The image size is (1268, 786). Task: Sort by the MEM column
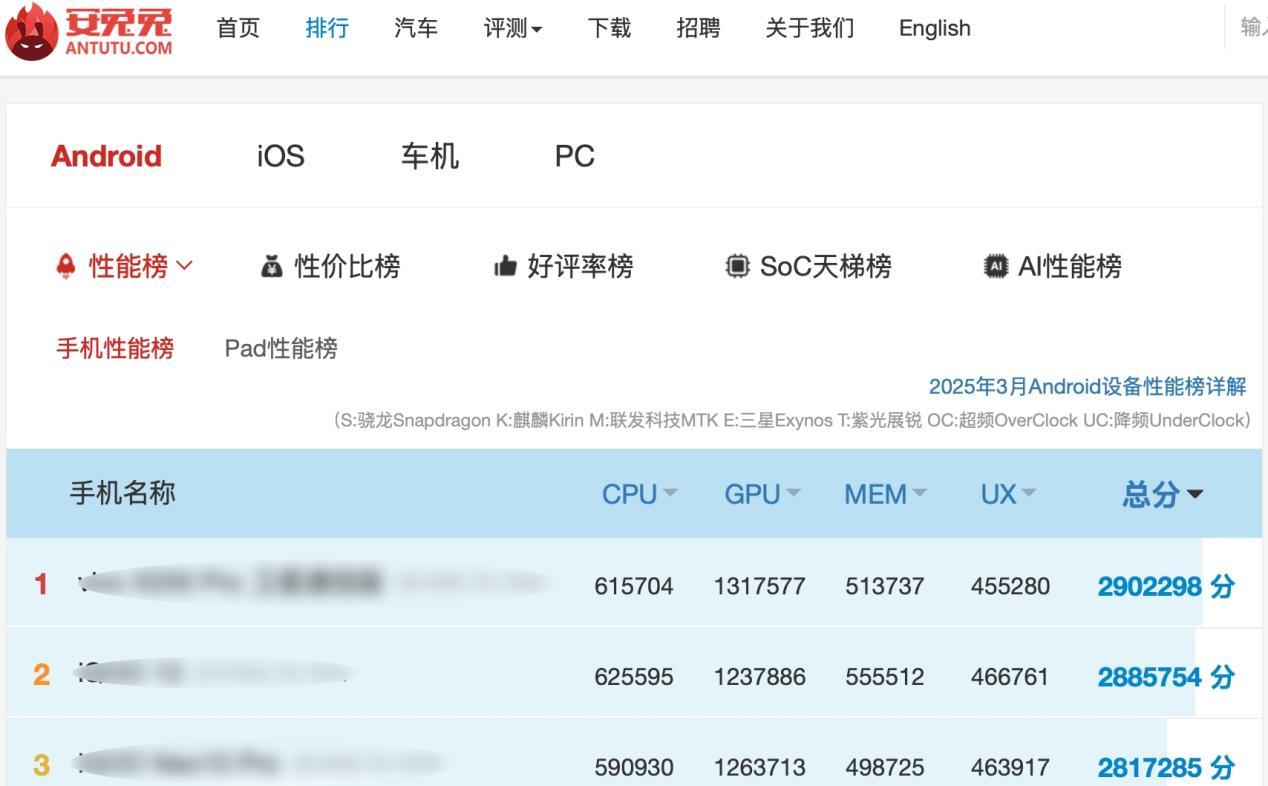[x=886, y=494]
